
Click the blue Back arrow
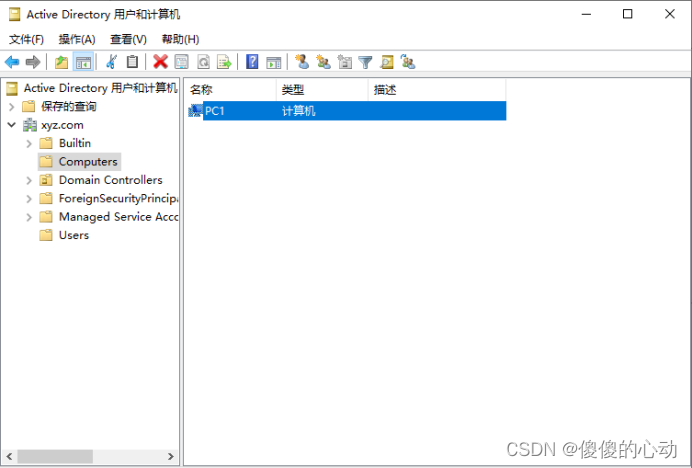(x=12, y=62)
